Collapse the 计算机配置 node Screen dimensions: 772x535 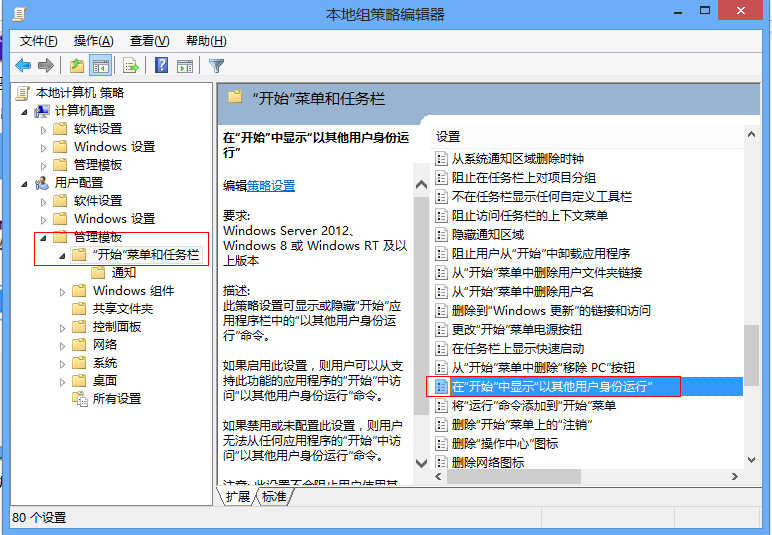click(24, 112)
